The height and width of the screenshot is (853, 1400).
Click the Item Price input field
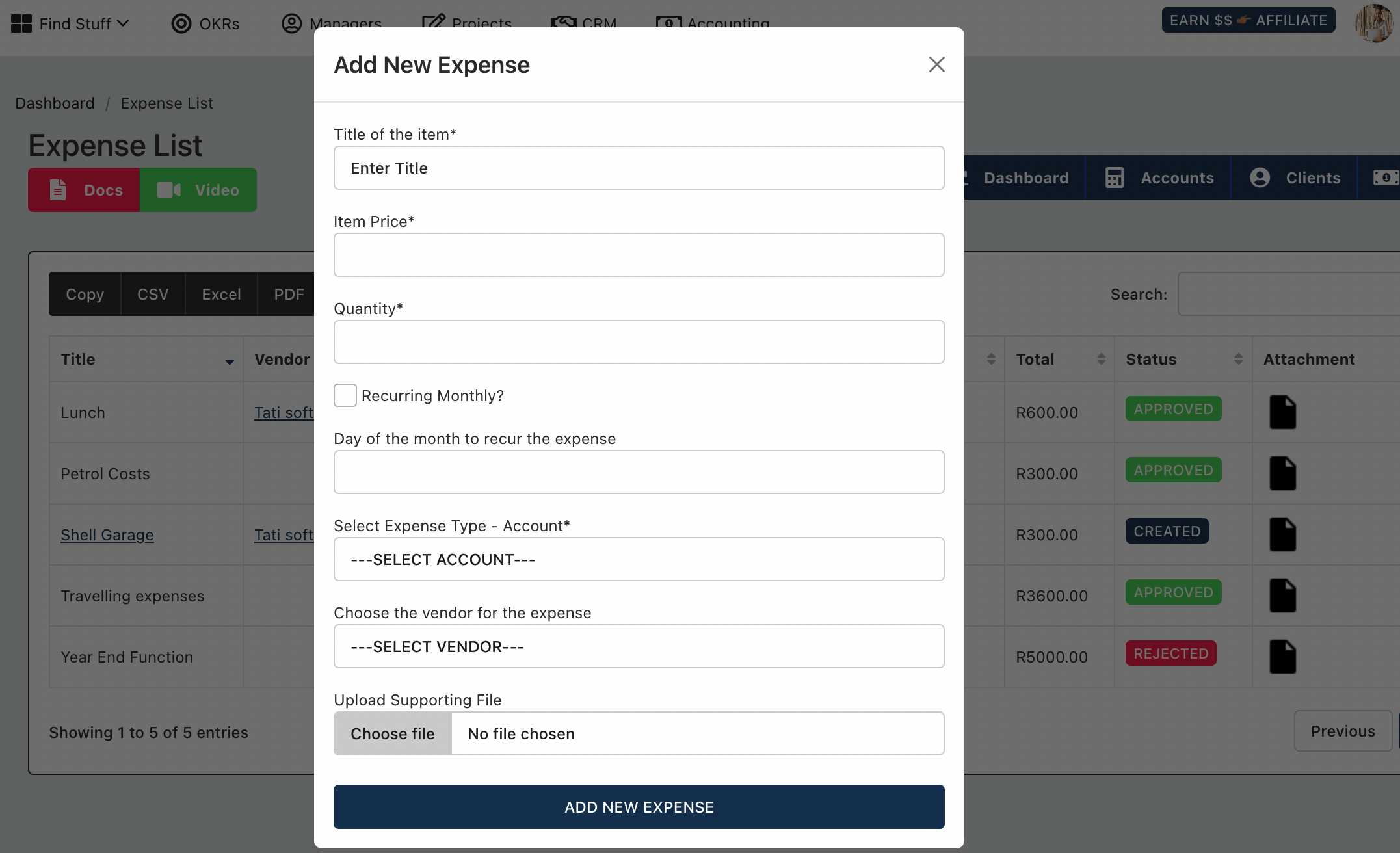pyautogui.click(x=639, y=254)
